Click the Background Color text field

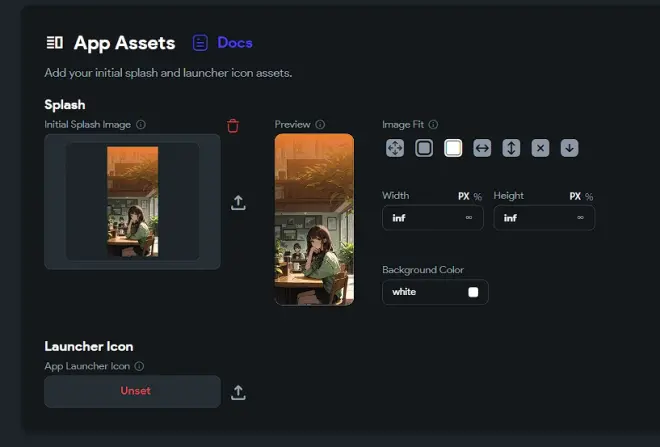click(x=435, y=292)
